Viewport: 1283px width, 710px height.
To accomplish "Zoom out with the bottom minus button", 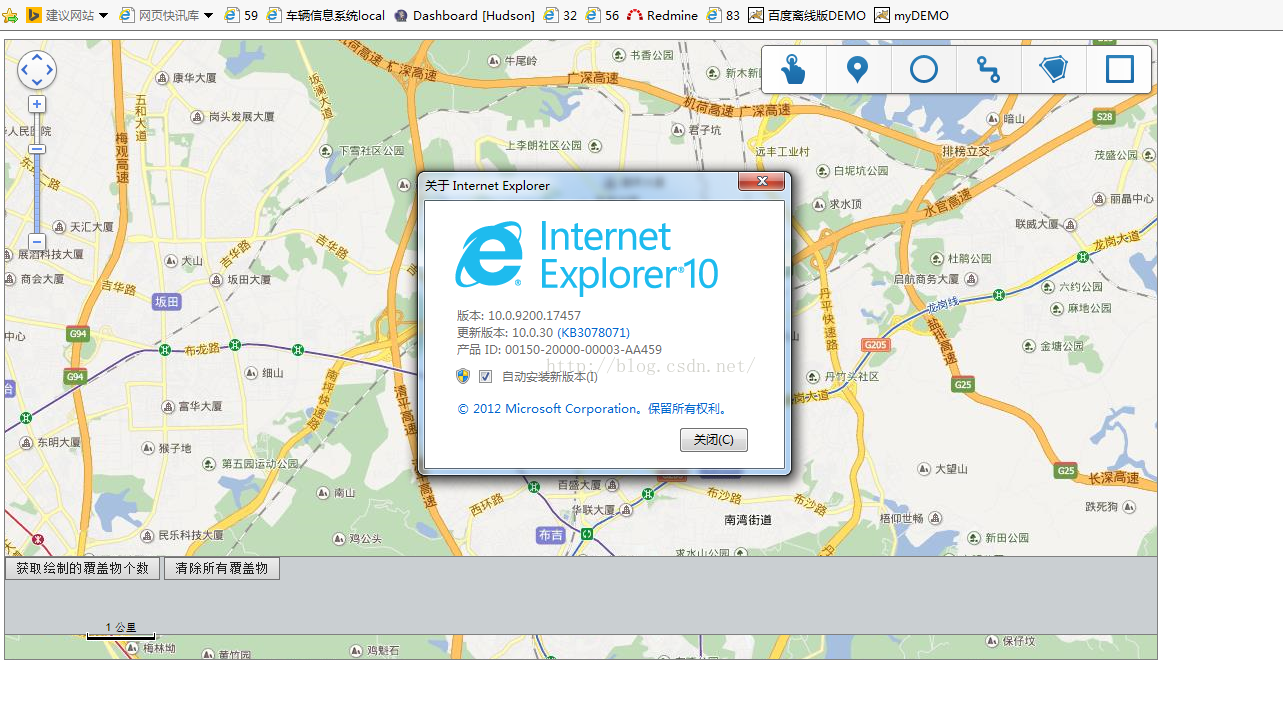I will [x=37, y=242].
